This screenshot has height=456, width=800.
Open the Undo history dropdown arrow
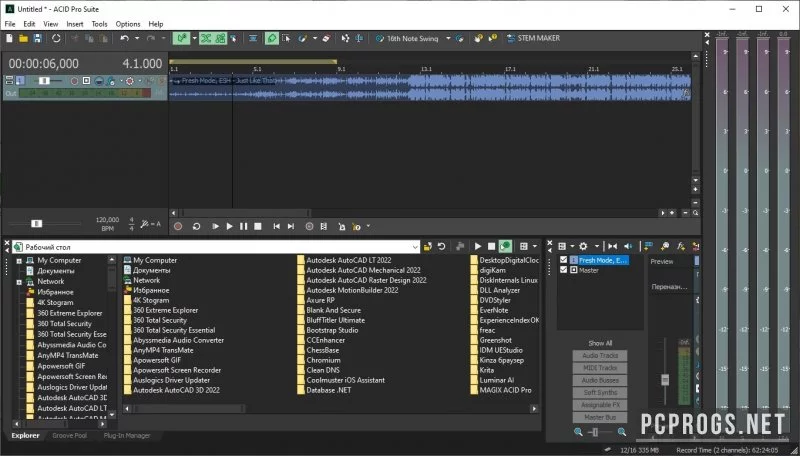pos(137,38)
